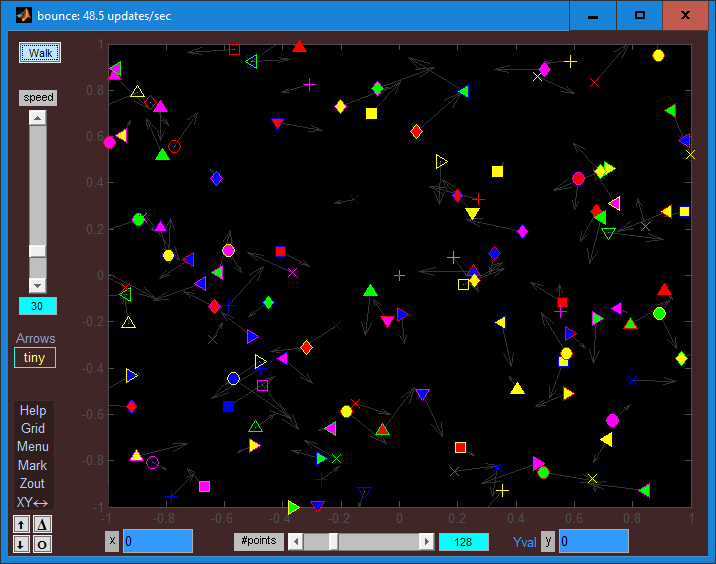The height and width of the screenshot is (564, 716).
Task: Click the delta triangle icon button
Action: (42, 524)
